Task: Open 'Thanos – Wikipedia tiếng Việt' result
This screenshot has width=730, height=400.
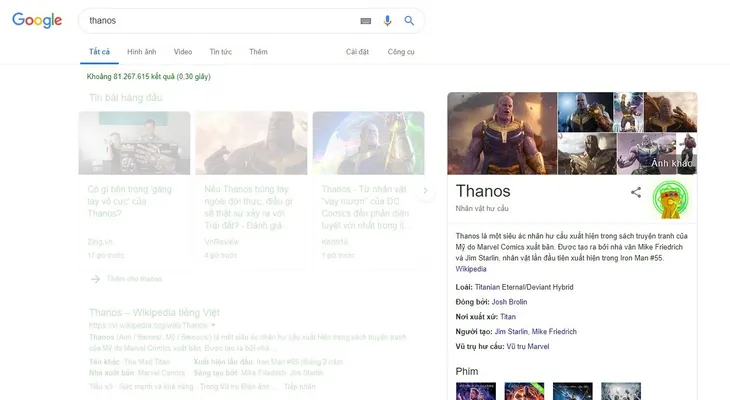Action: point(154,312)
